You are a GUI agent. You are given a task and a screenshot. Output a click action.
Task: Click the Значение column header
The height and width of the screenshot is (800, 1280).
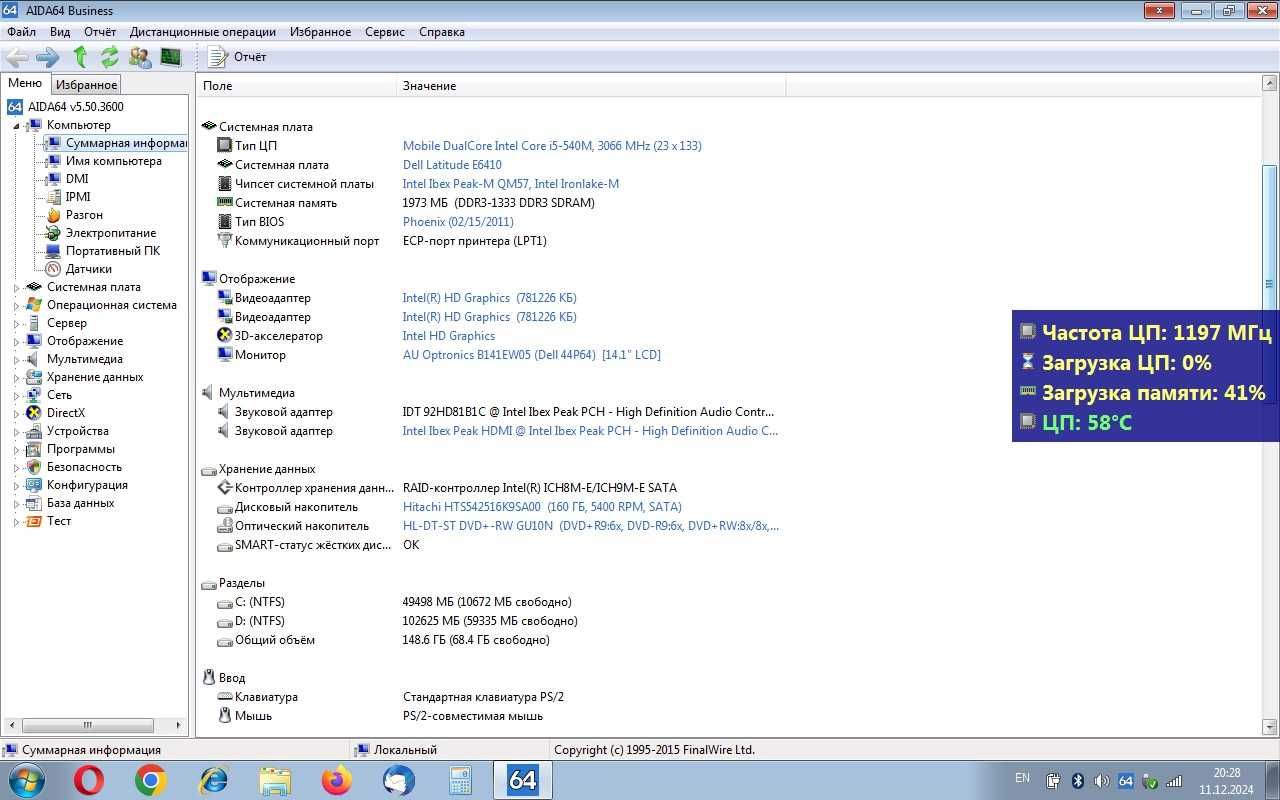click(x=591, y=86)
